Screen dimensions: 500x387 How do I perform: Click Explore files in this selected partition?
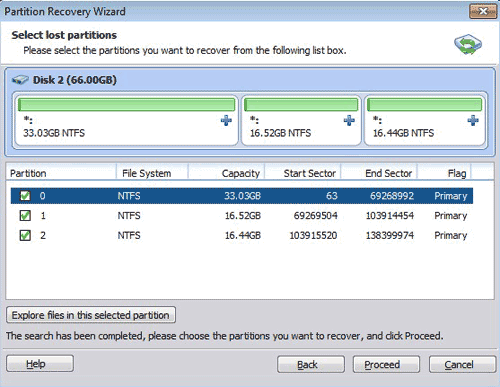coord(91,315)
